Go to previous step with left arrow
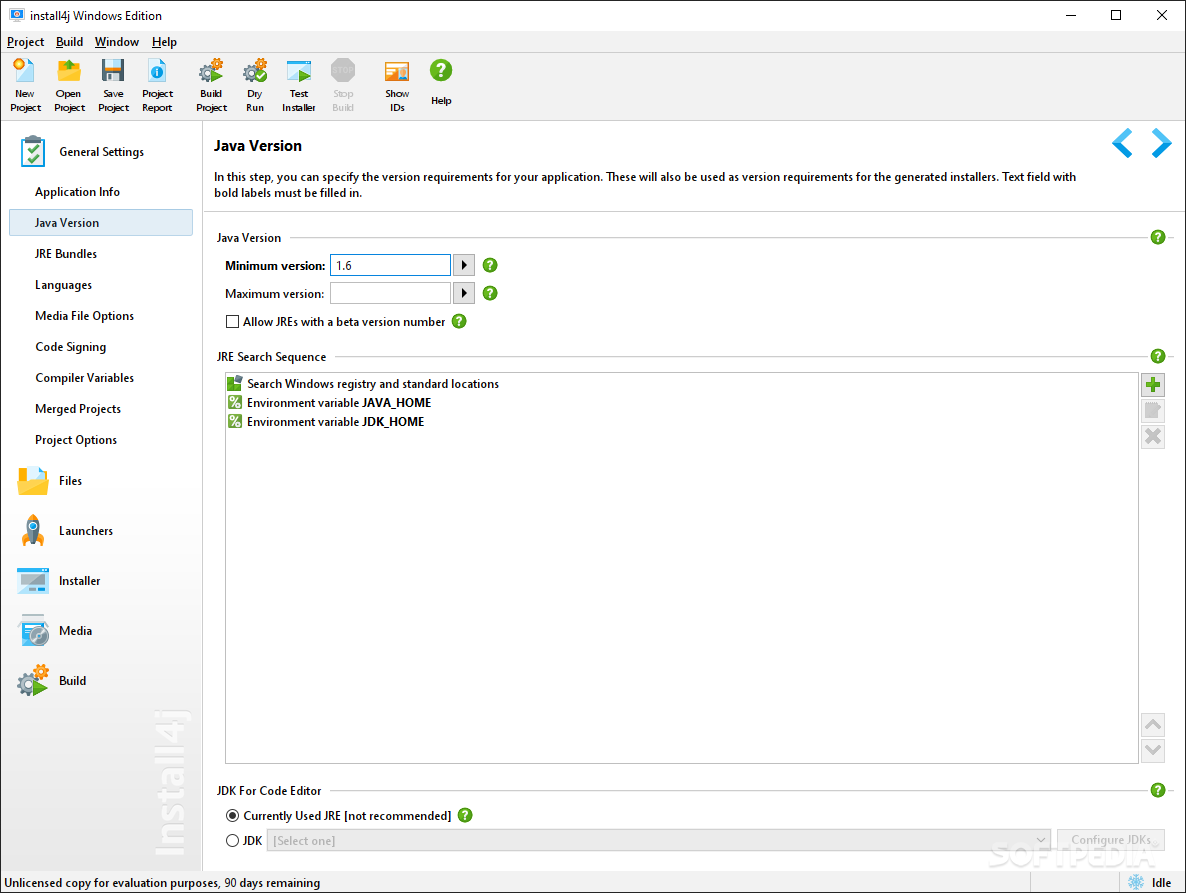 tap(1122, 143)
